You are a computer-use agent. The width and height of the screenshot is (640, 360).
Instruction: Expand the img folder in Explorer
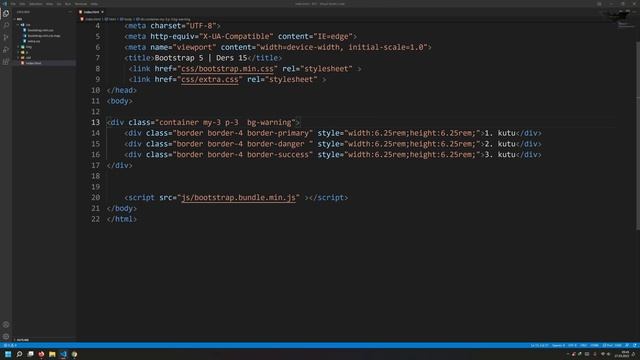(x=29, y=47)
